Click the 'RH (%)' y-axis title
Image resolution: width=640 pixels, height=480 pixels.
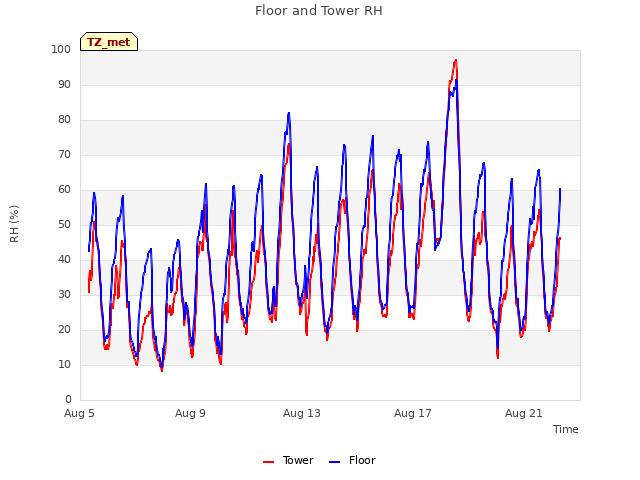click(14, 224)
